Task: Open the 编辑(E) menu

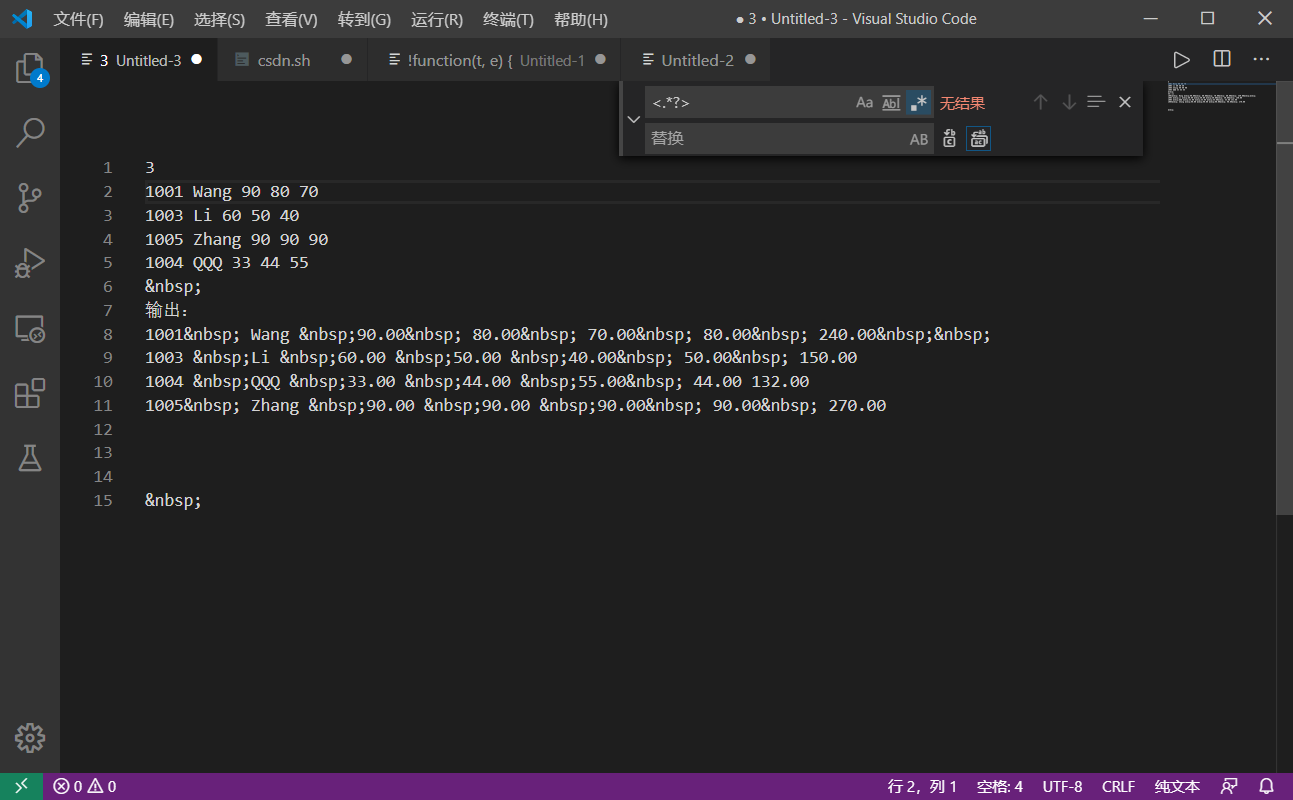Action: click(x=149, y=19)
